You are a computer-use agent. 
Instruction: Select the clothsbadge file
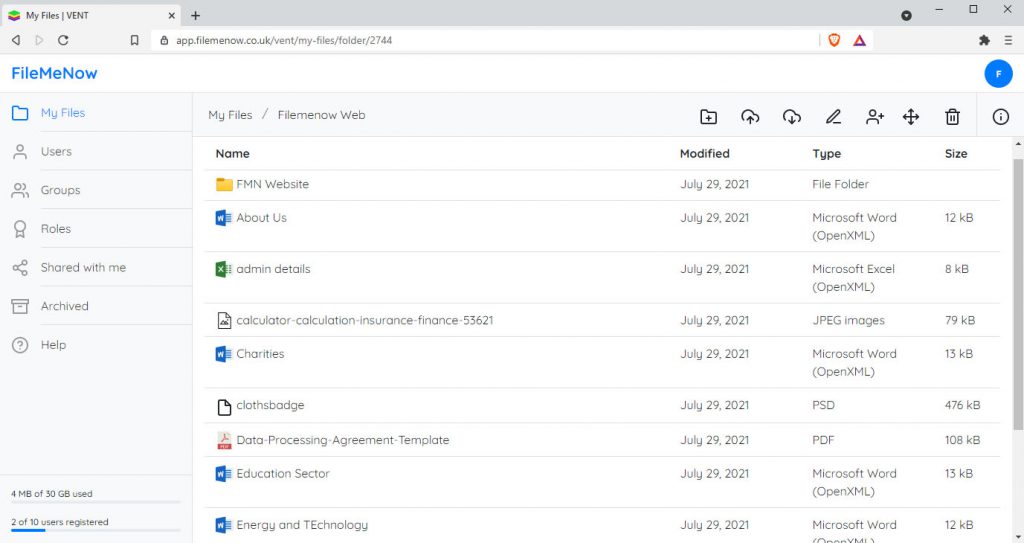(x=270, y=405)
